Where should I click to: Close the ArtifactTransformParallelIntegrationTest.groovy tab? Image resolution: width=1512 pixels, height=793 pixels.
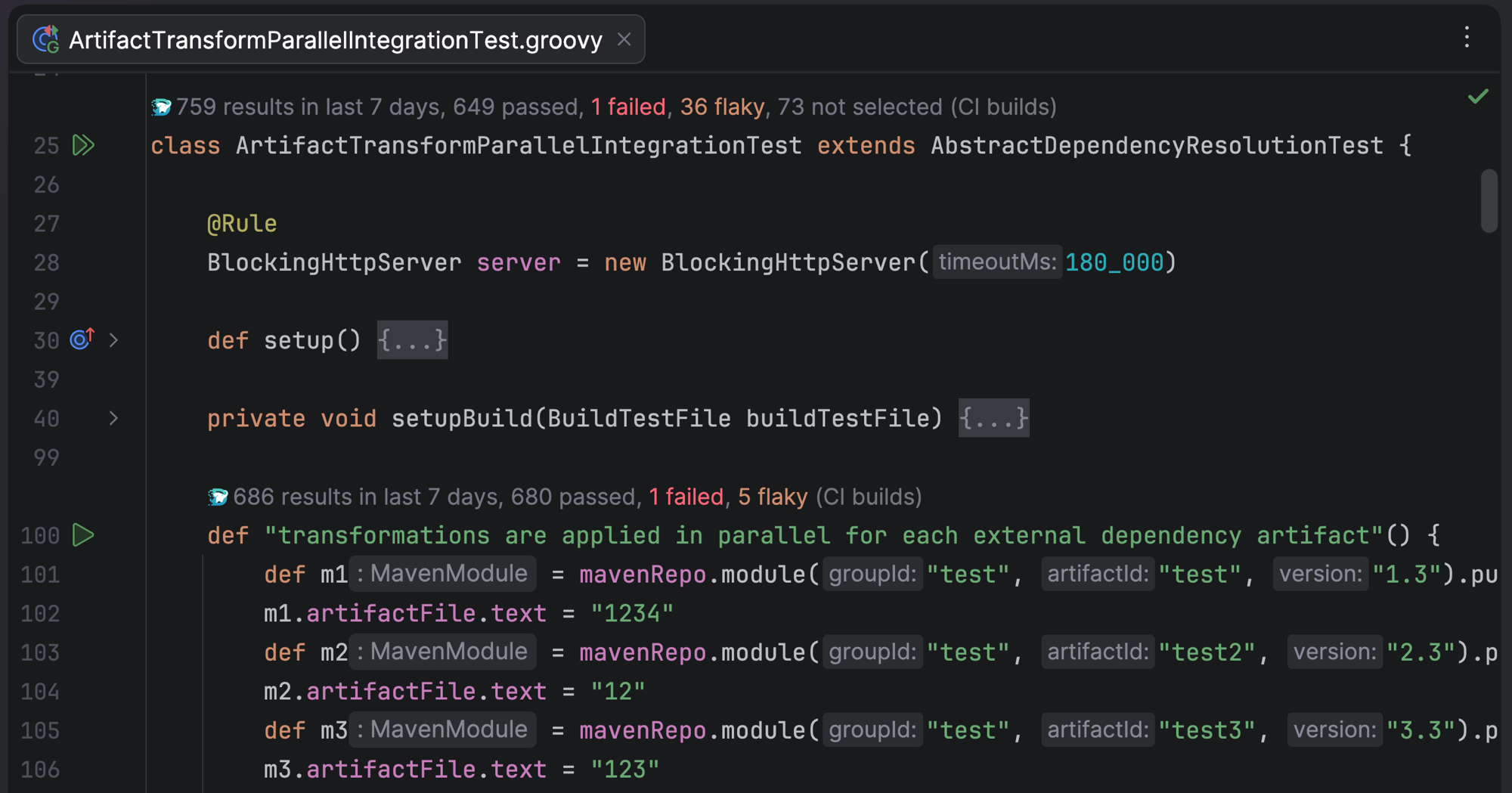click(624, 39)
